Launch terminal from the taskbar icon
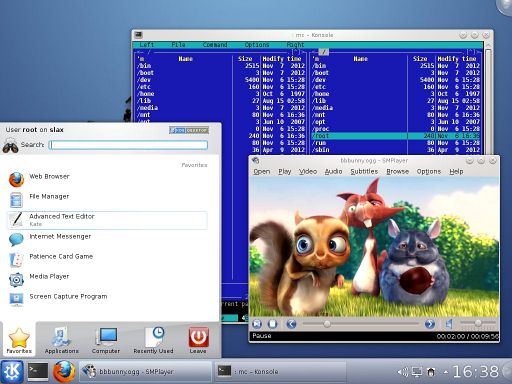Screen dimensions: 512x384 (x=38, y=371)
